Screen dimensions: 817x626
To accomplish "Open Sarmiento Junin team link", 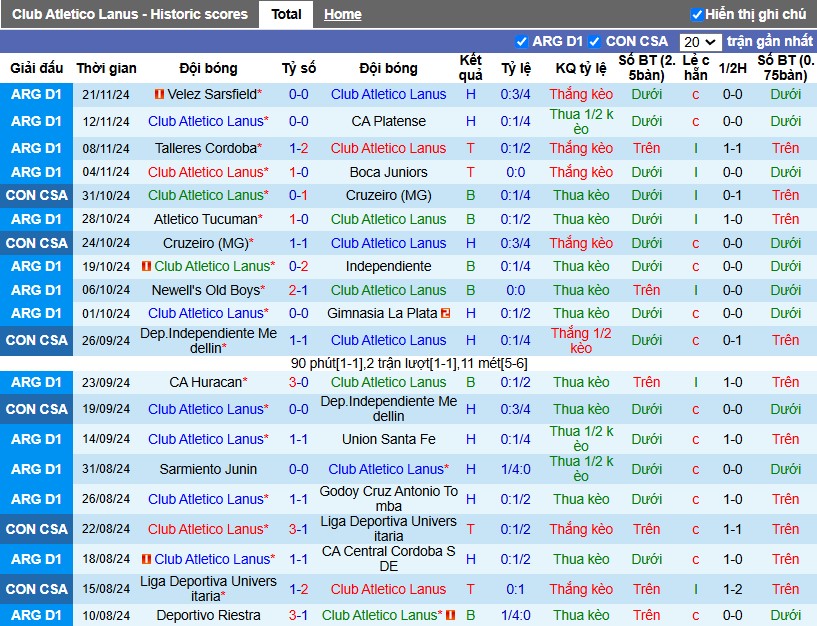I will [x=208, y=469].
